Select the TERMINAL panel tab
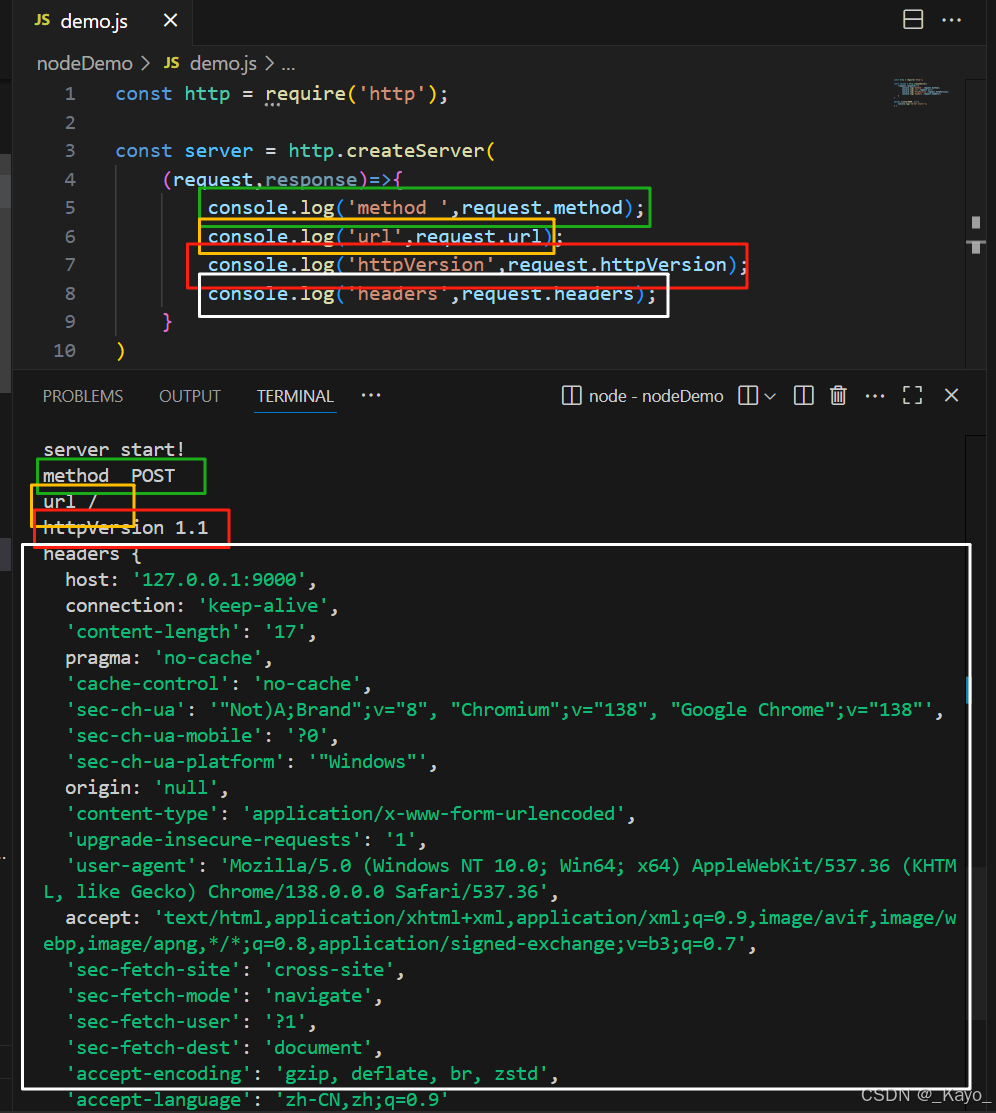 coord(295,396)
